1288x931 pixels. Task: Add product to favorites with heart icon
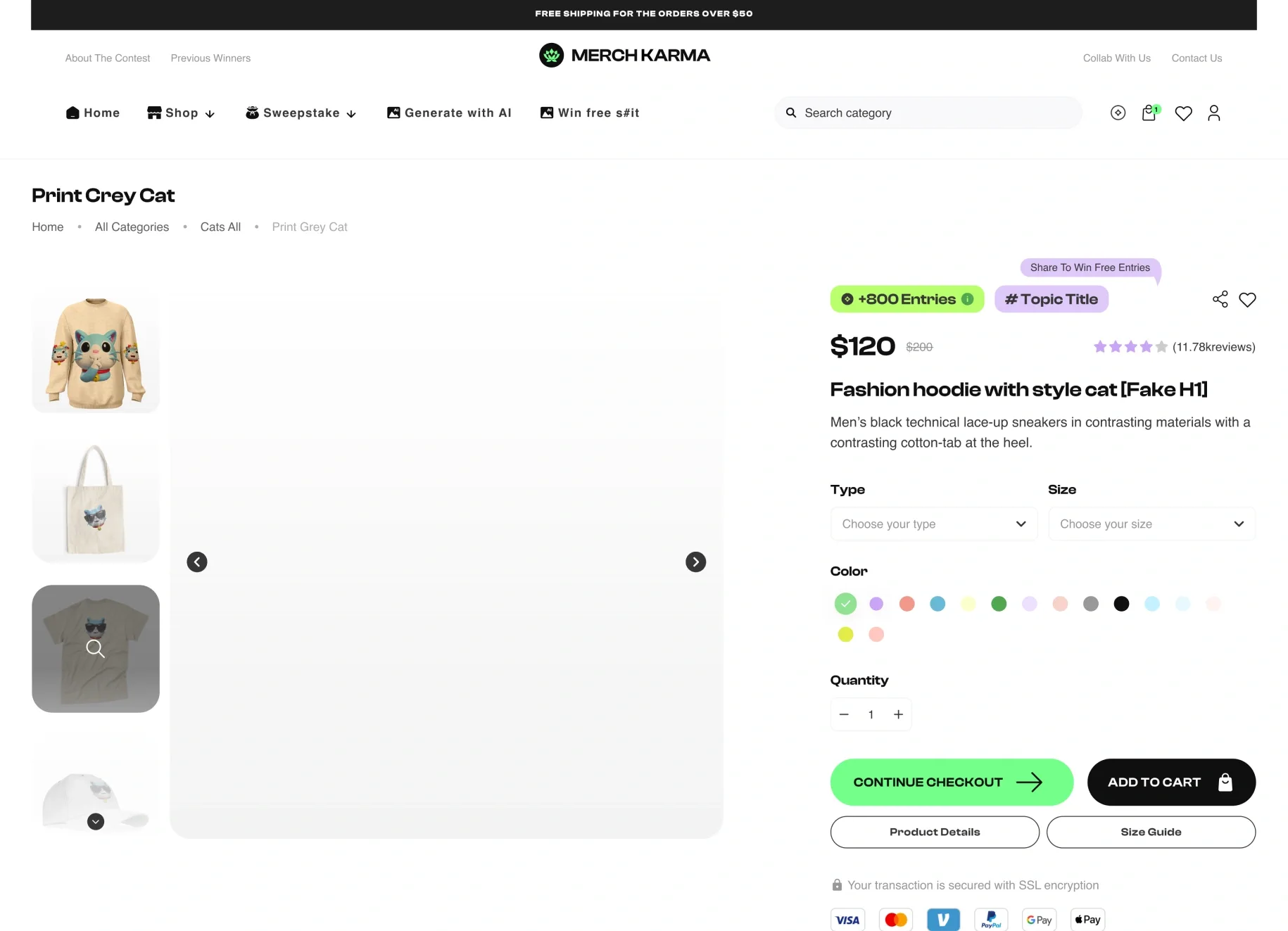click(1247, 300)
